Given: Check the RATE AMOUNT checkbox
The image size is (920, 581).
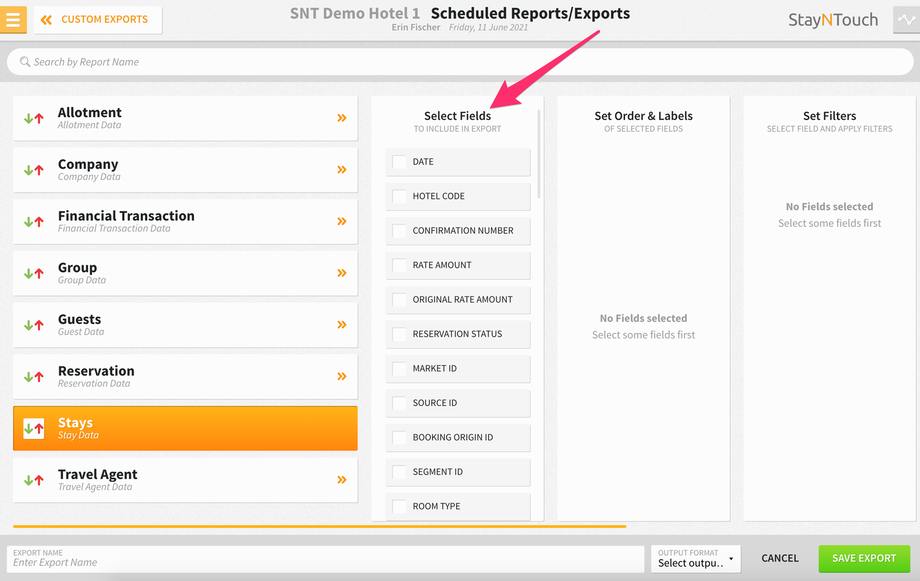Looking at the screenshot, I should coord(399,265).
